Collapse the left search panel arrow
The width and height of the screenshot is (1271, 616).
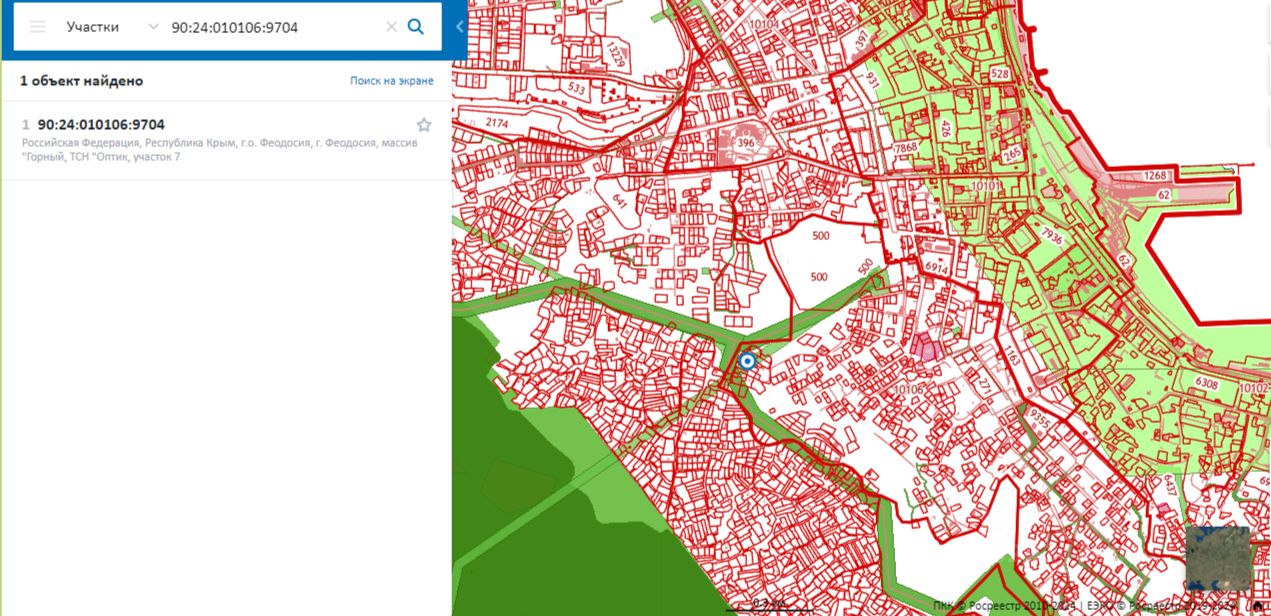[x=459, y=27]
